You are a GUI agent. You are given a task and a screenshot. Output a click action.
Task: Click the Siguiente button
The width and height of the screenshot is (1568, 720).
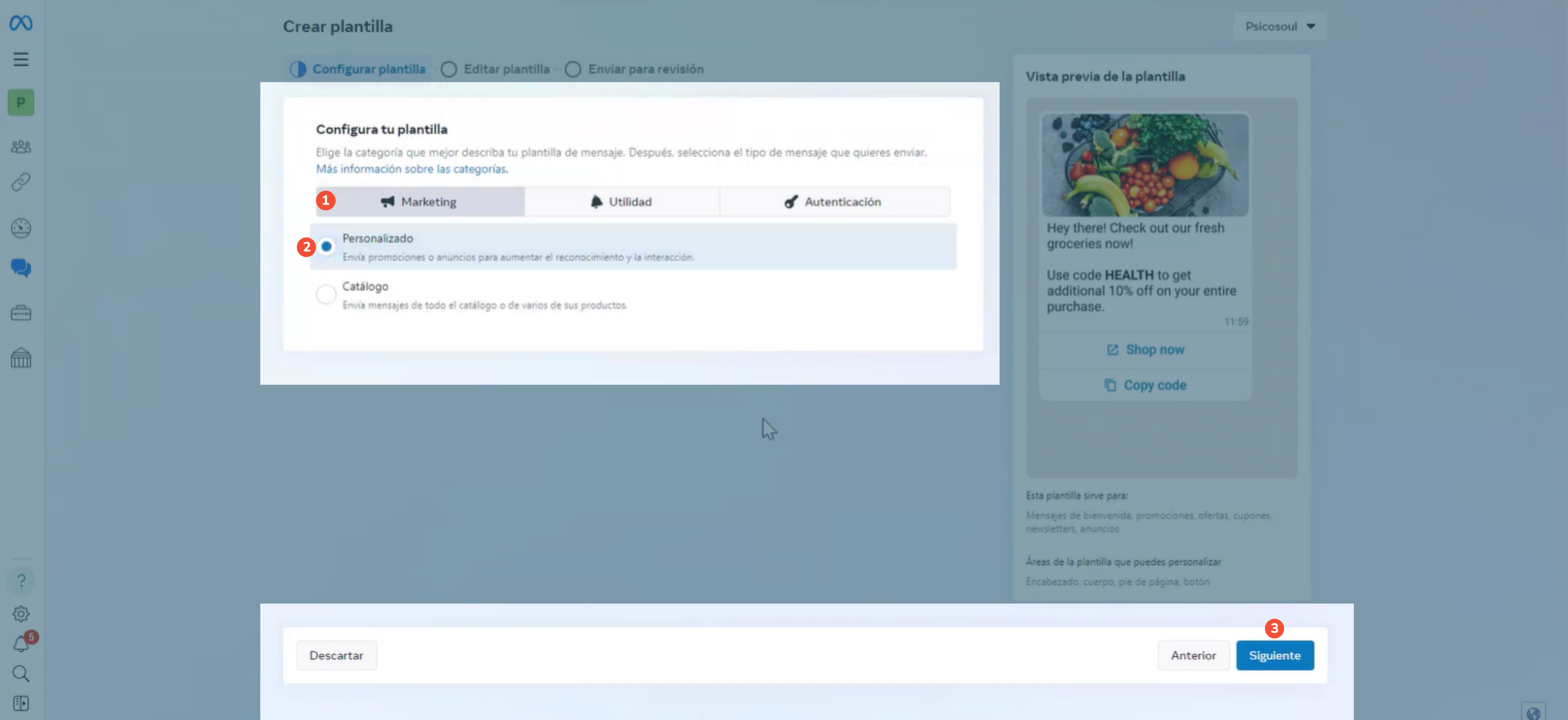pyautogui.click(x=1275, y=655)
